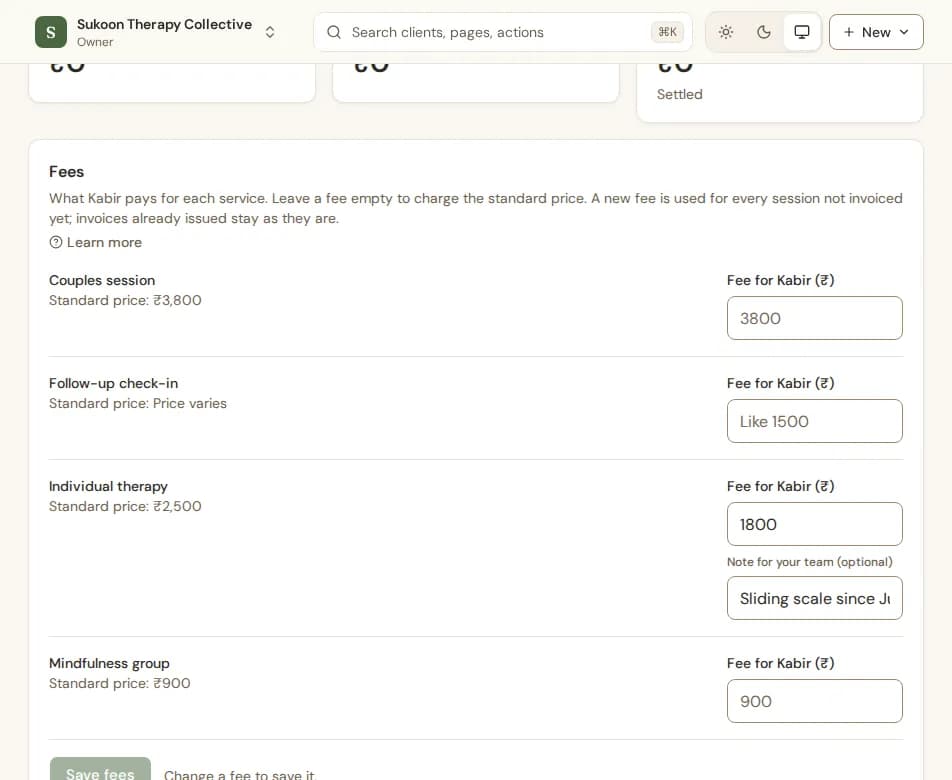Edit the Follow-up check-in fee field
952x780 pixels.
click(x=814, y=421)
